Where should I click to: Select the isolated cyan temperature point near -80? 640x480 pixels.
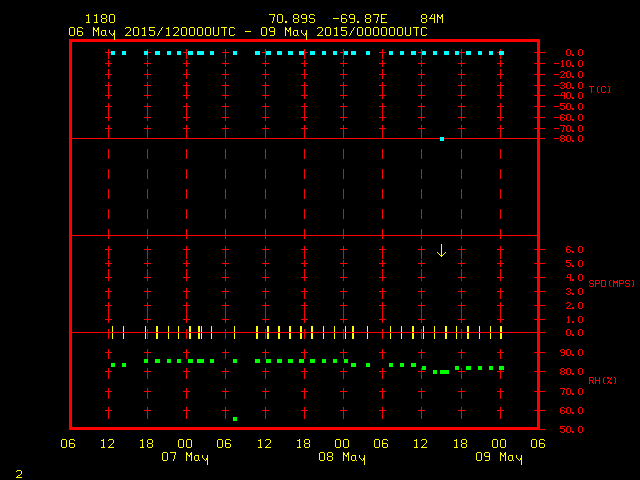442,139
